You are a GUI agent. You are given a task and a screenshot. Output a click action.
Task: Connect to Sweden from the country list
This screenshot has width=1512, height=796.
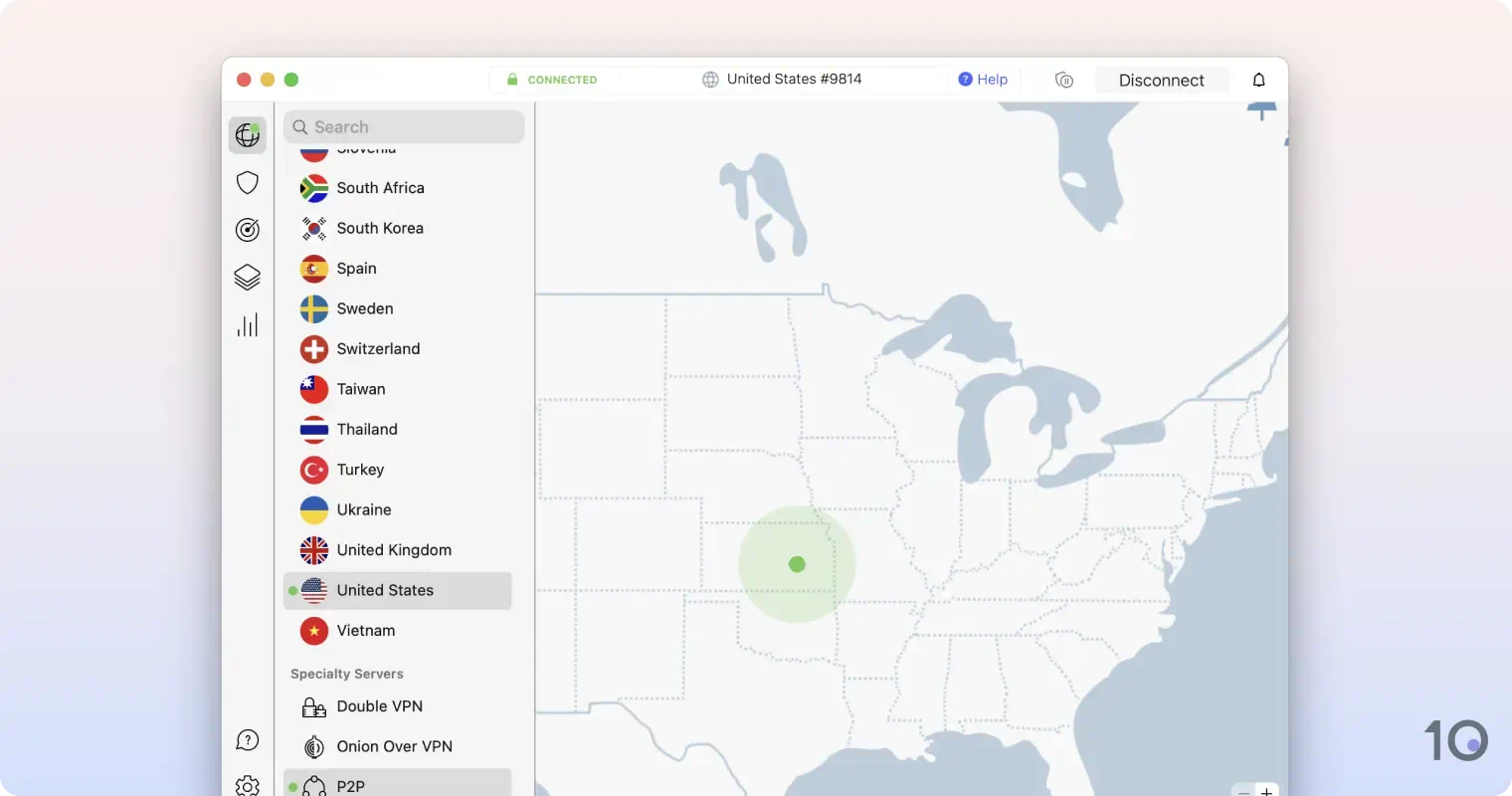(x=364, y=308)
